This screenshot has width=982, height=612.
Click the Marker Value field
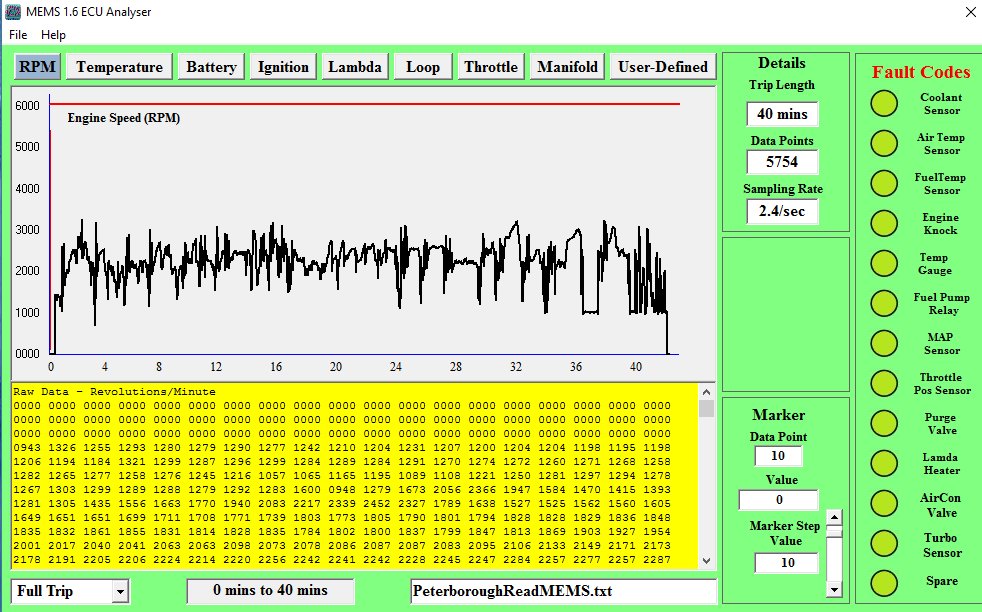click(778, 500)
